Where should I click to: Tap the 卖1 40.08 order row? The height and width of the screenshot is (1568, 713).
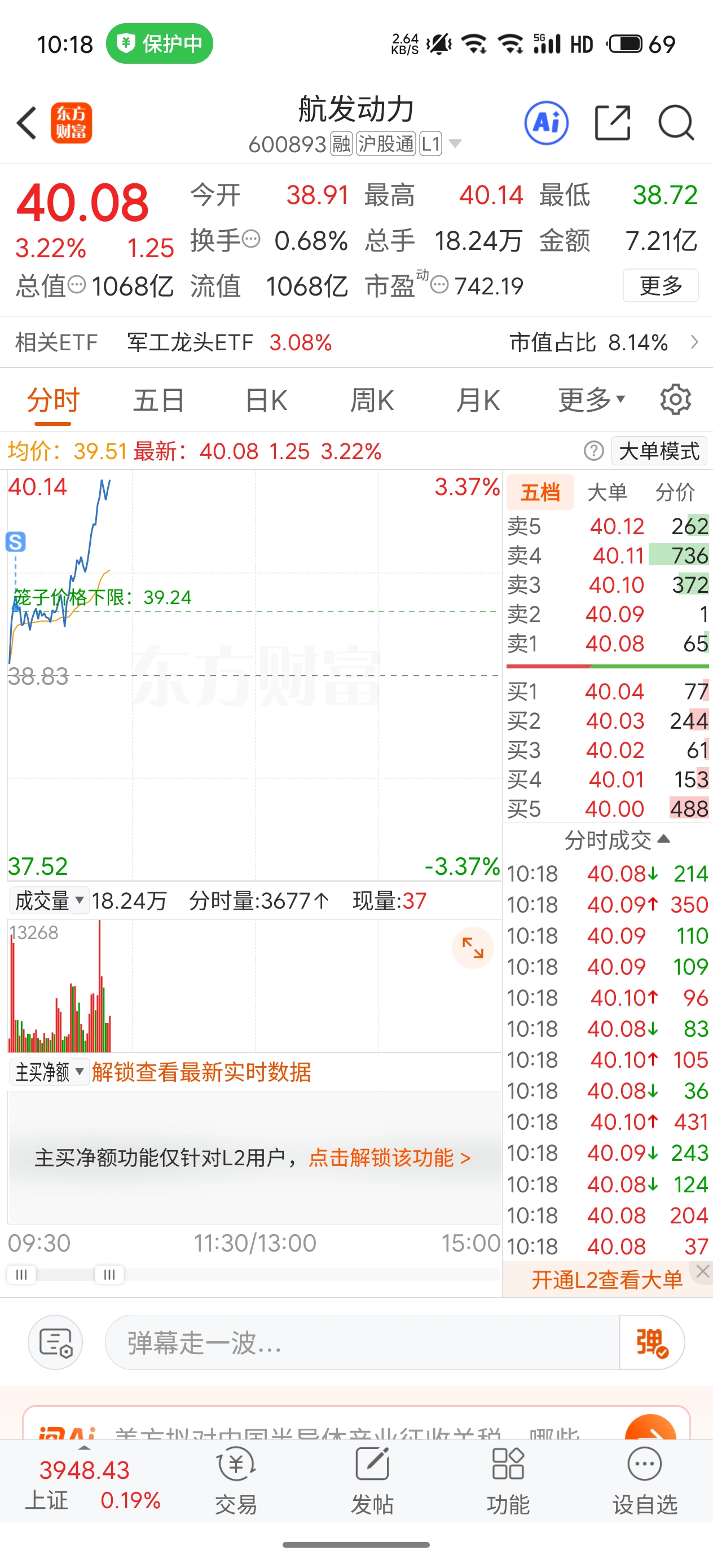tap(608, 644)
